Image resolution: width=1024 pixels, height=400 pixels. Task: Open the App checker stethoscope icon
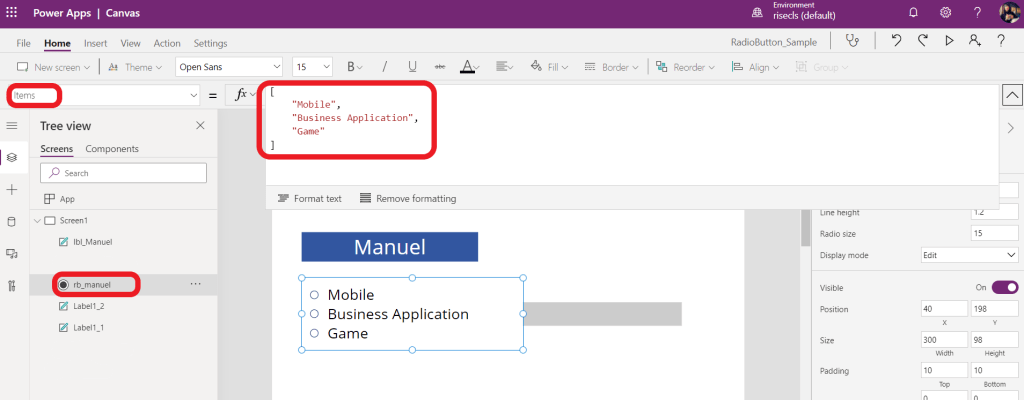pyautogui.click(x=851, y=41)
